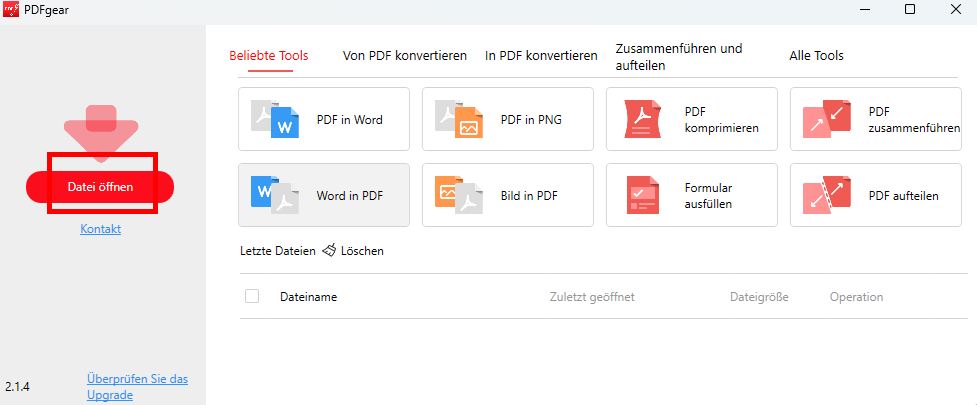Select the PDF in Word label
The height and width of the screenshot is (405, 977).
pos(350,120)
